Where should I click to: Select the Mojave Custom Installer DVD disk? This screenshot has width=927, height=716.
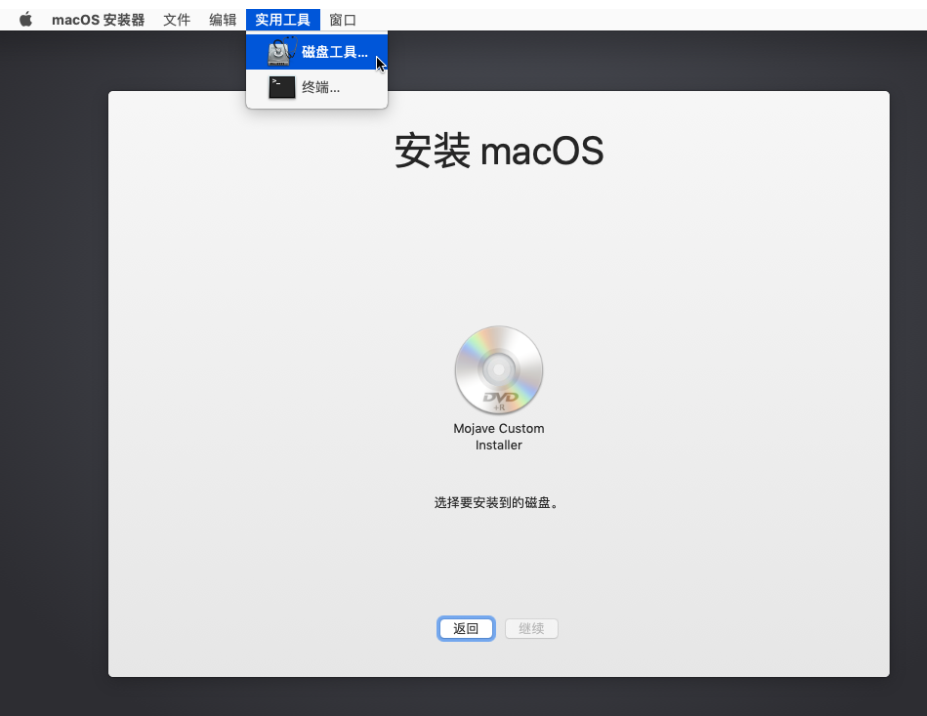click(498, 370)
